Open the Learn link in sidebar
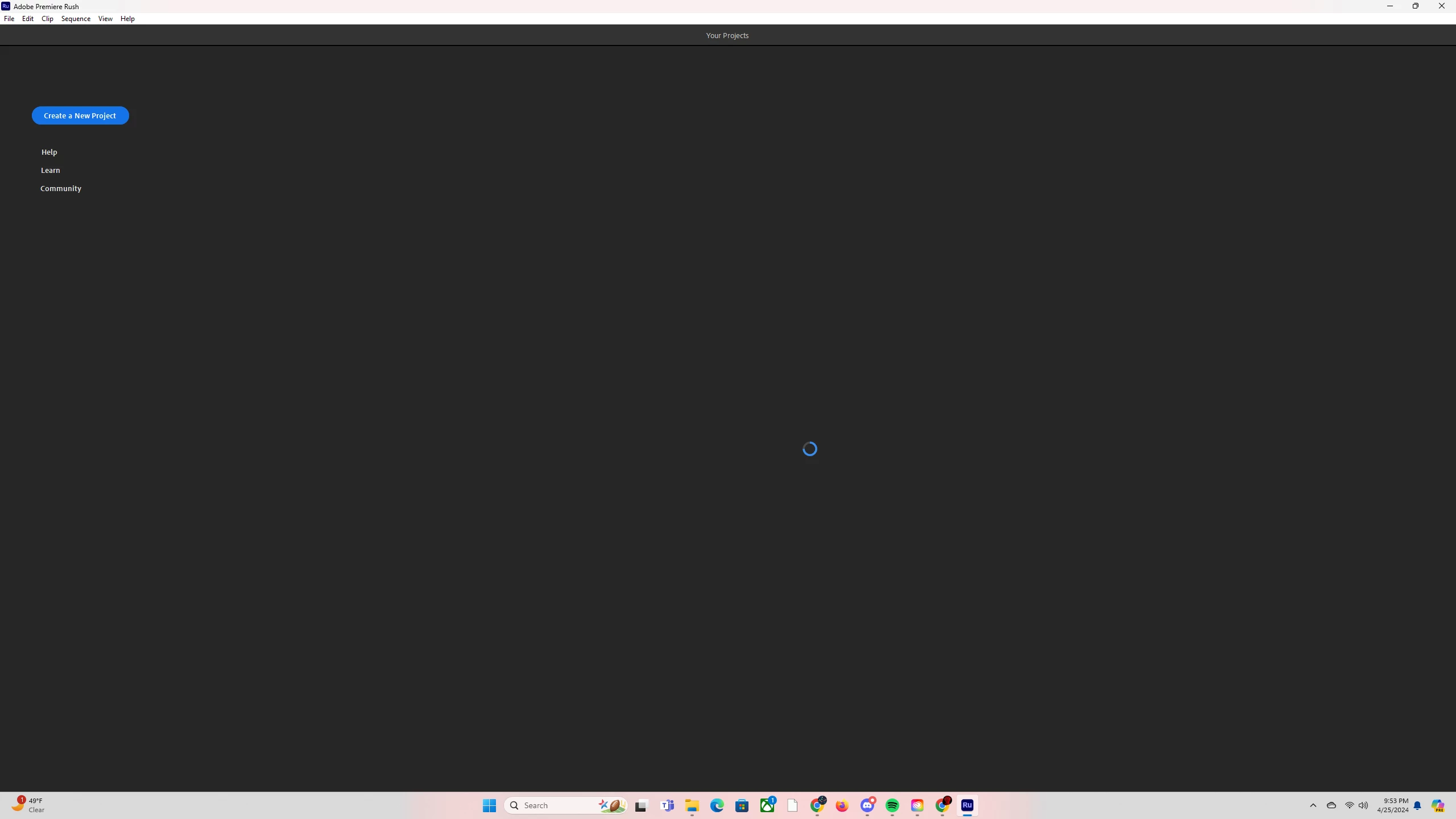The image size is (1456, 819). coord(50,170)
